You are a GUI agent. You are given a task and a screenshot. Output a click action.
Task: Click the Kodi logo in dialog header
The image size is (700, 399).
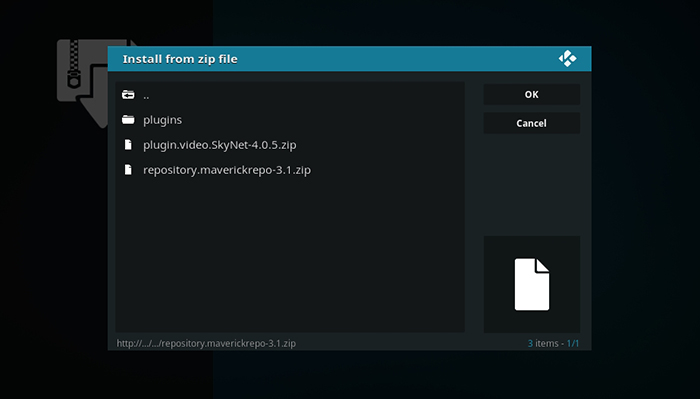(x=567, y=58)
